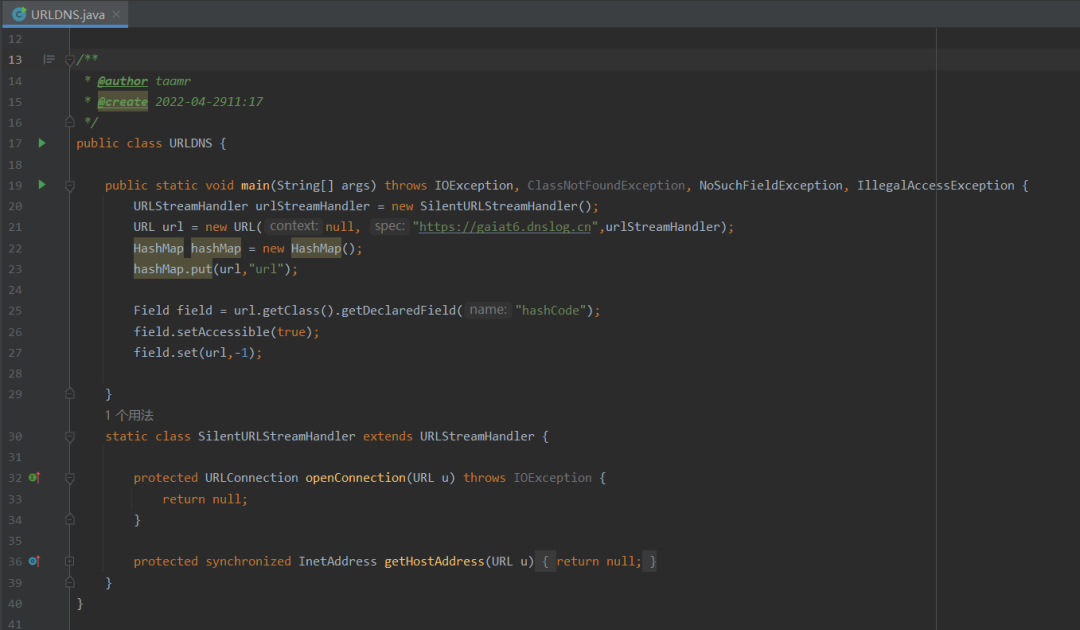
Task: Click the '1 个用法' usages hint
Action: [x=129, y=415]
